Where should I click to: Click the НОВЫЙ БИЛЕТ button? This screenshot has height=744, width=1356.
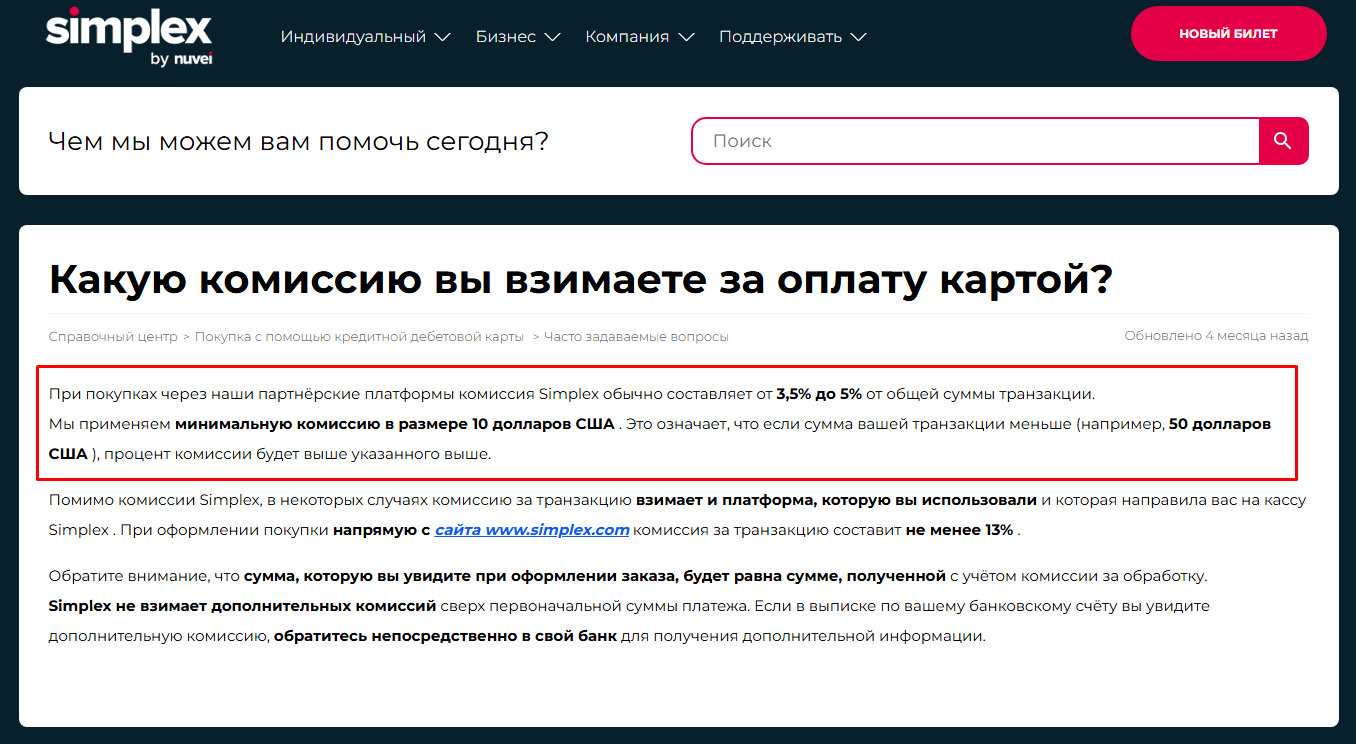1228,32
